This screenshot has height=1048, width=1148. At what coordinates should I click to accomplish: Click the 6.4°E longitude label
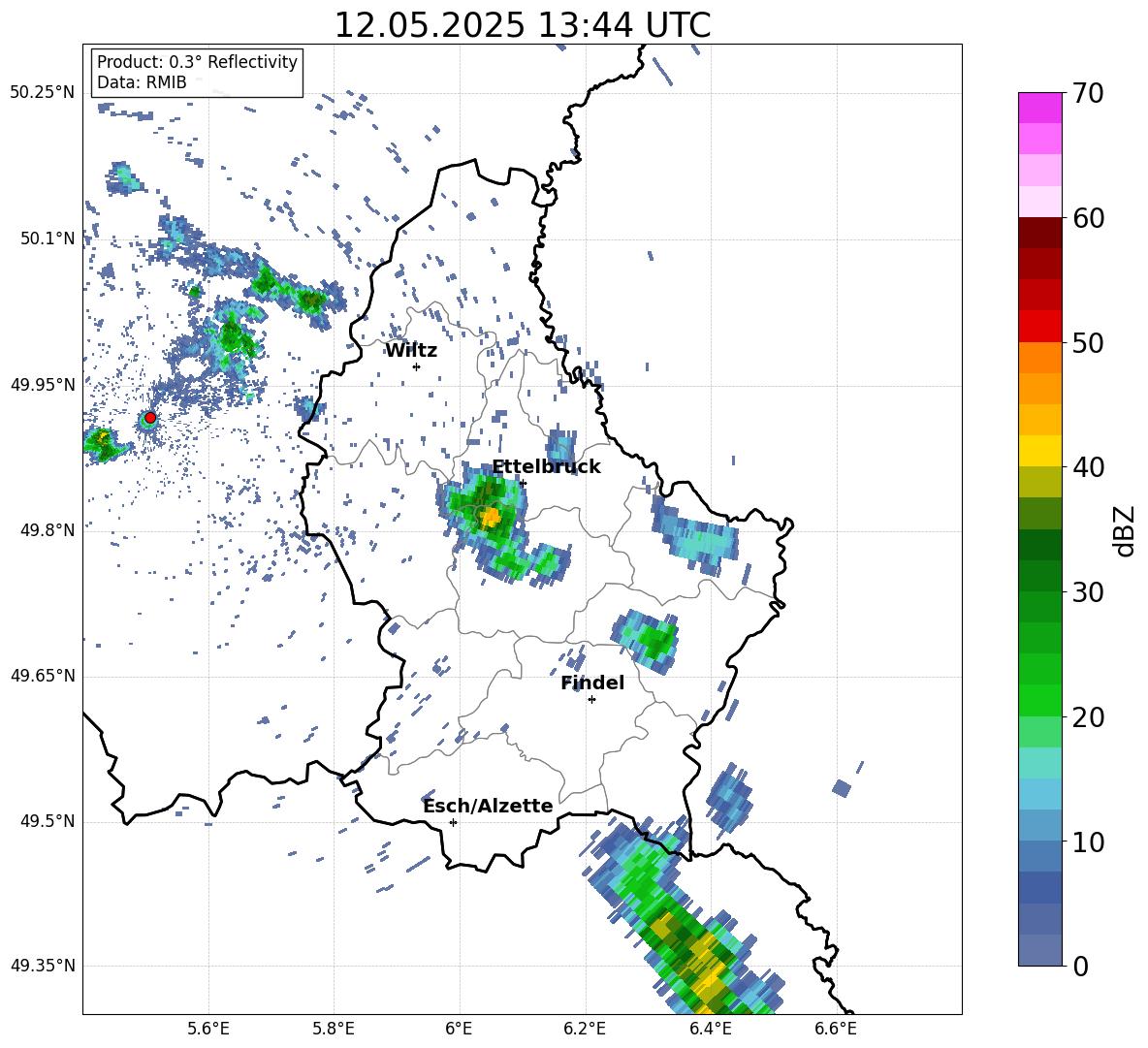coord(710,1030)
